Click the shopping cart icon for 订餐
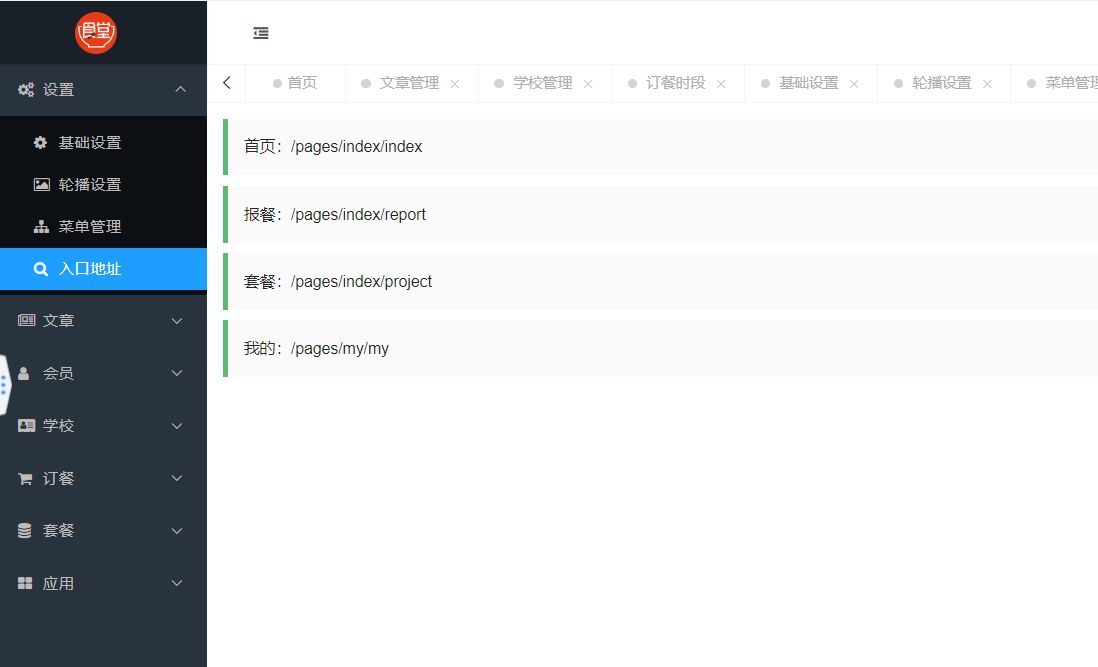1098x667 pixels. tap(25, 479)
